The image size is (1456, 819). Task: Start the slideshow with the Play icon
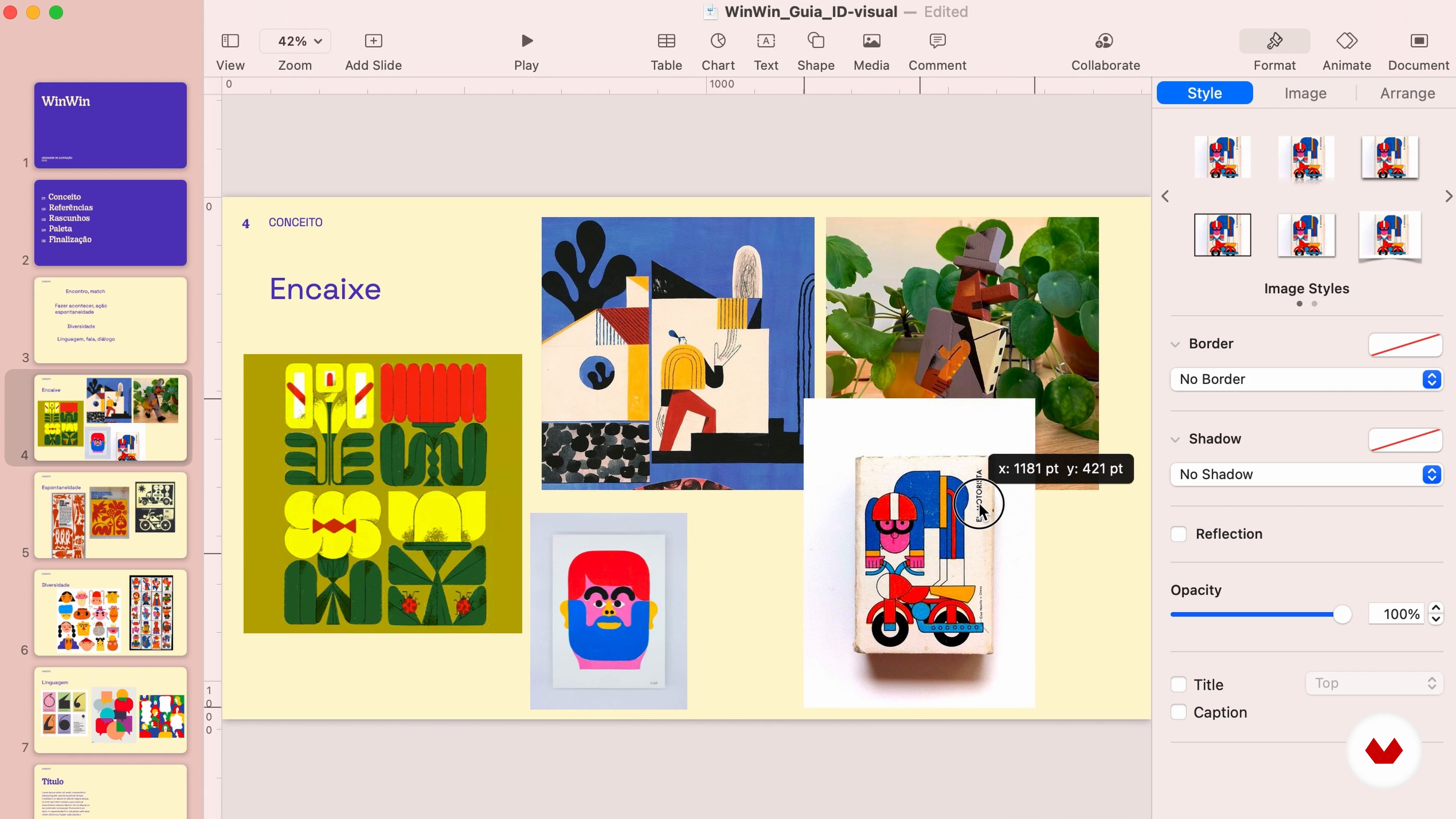pyautogui.click(x=527, y=41)
